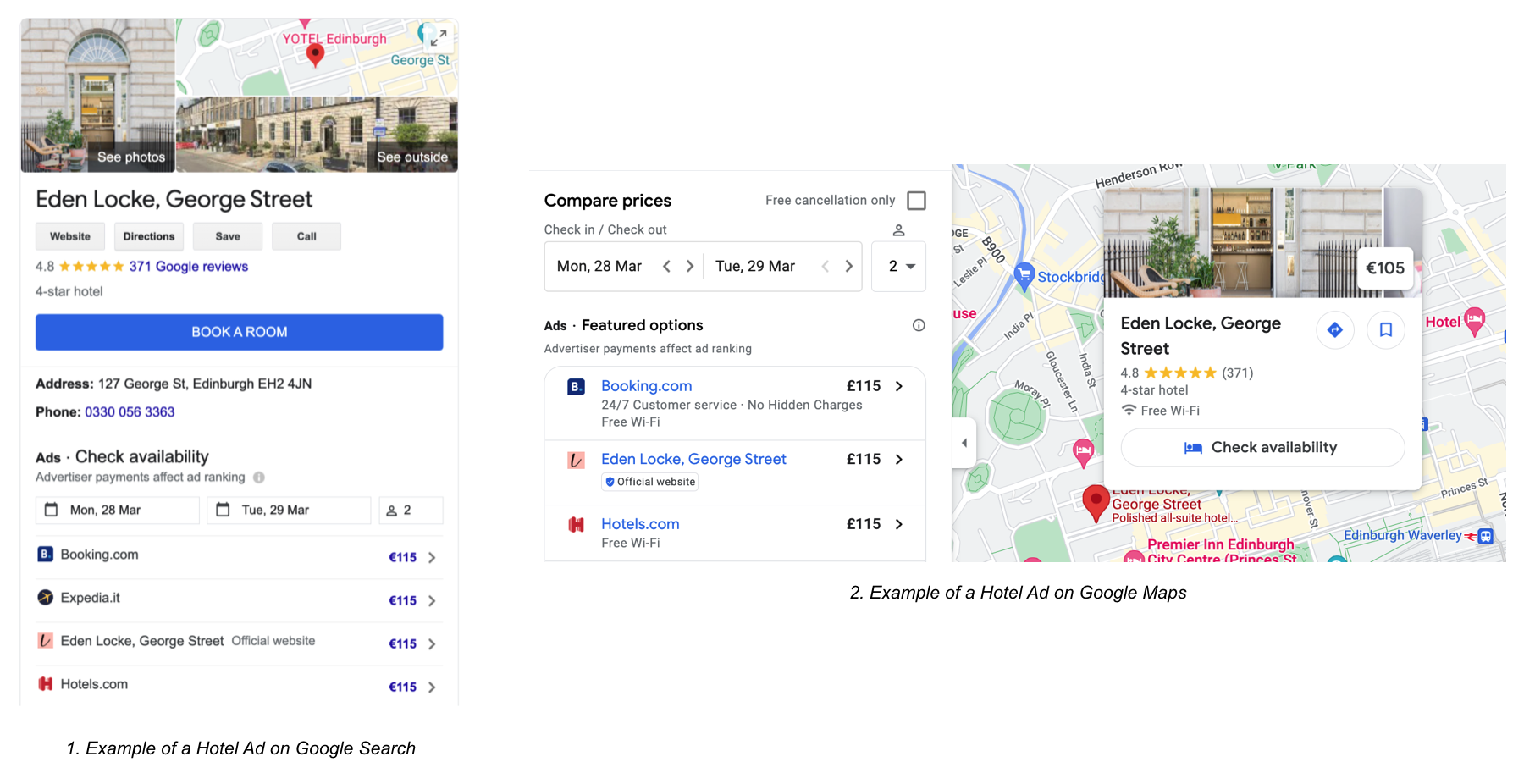Open the guests count dropdown
Image resolution: width=1524 pixels, height=784 pixels.
(899, 267)
